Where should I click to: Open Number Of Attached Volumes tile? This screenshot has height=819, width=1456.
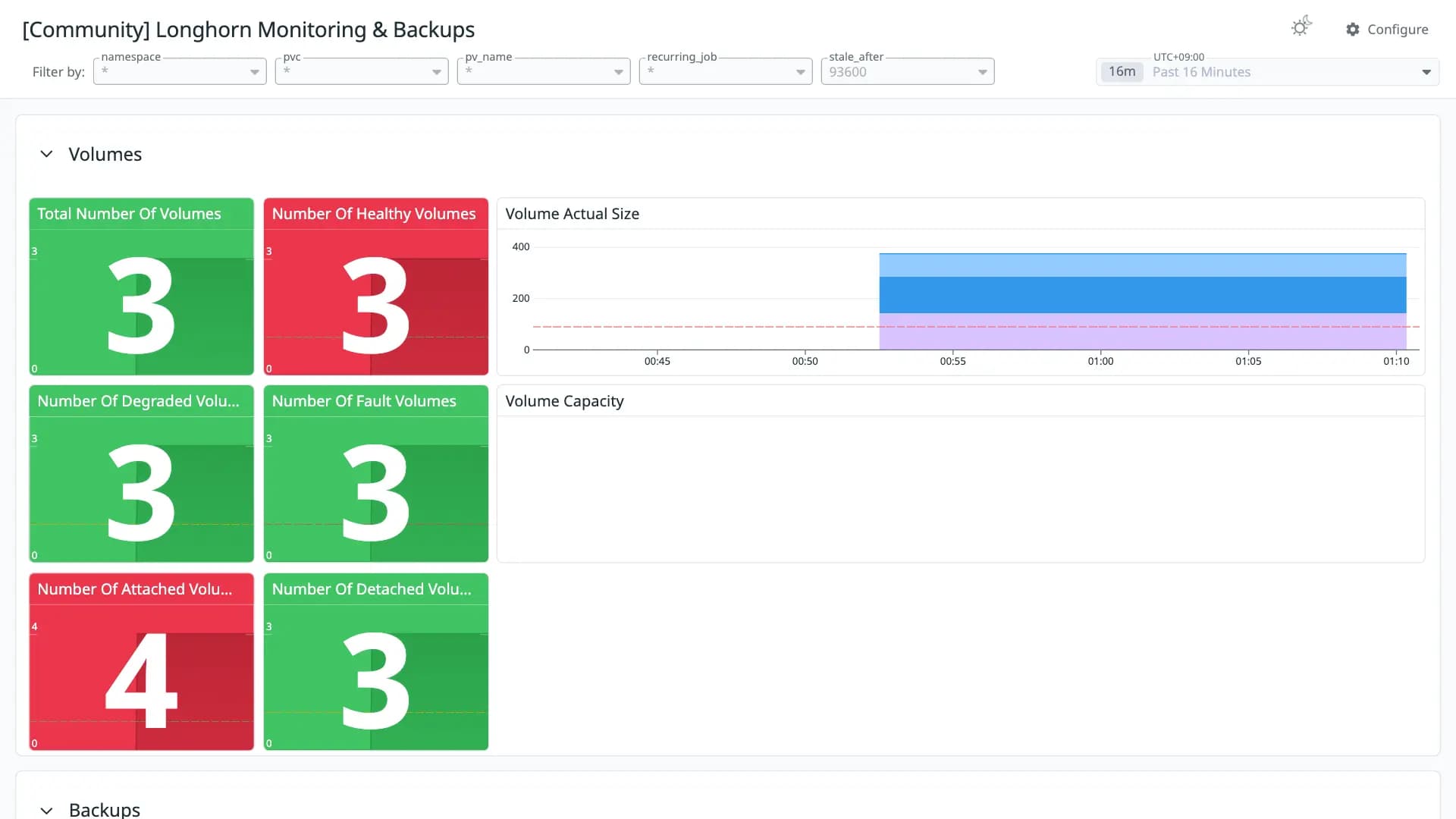142,662
